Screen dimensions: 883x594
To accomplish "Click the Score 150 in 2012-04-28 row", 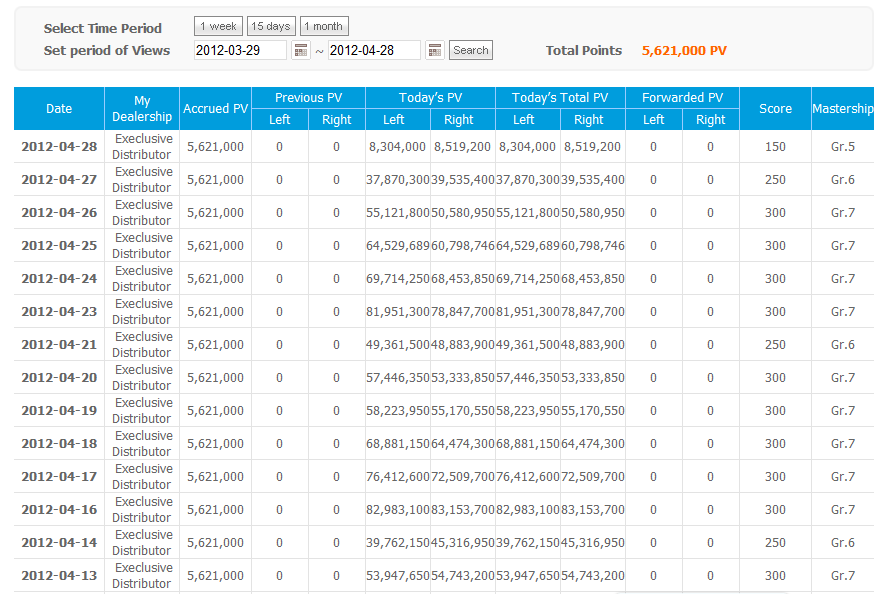I will 775,147.
